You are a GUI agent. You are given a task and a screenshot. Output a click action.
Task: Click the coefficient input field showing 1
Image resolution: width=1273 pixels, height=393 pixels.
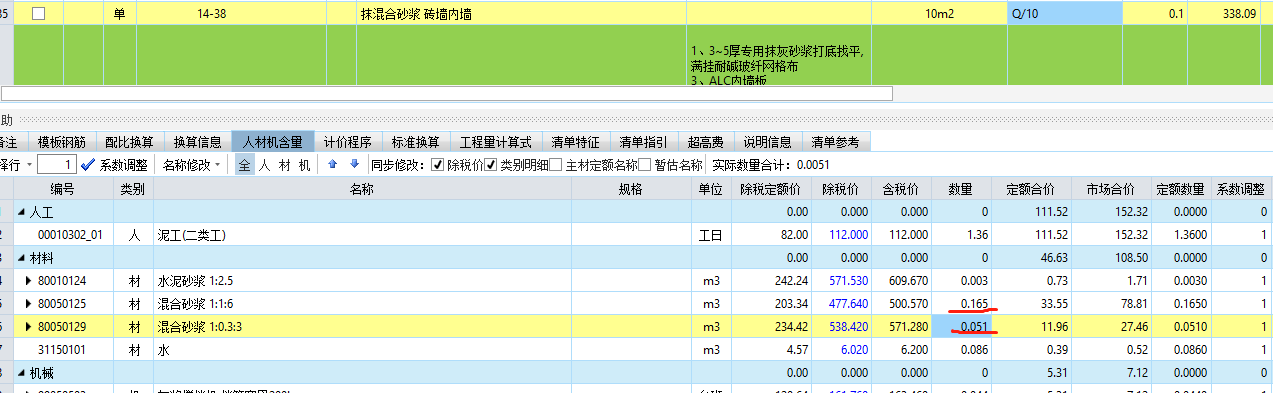point(57,165)
